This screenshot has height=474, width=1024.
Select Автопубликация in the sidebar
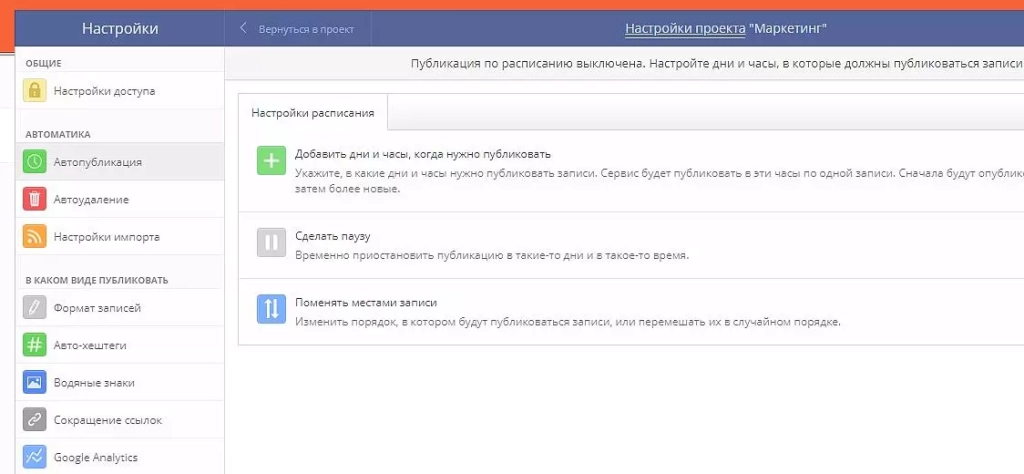click(x=120, y=161)
